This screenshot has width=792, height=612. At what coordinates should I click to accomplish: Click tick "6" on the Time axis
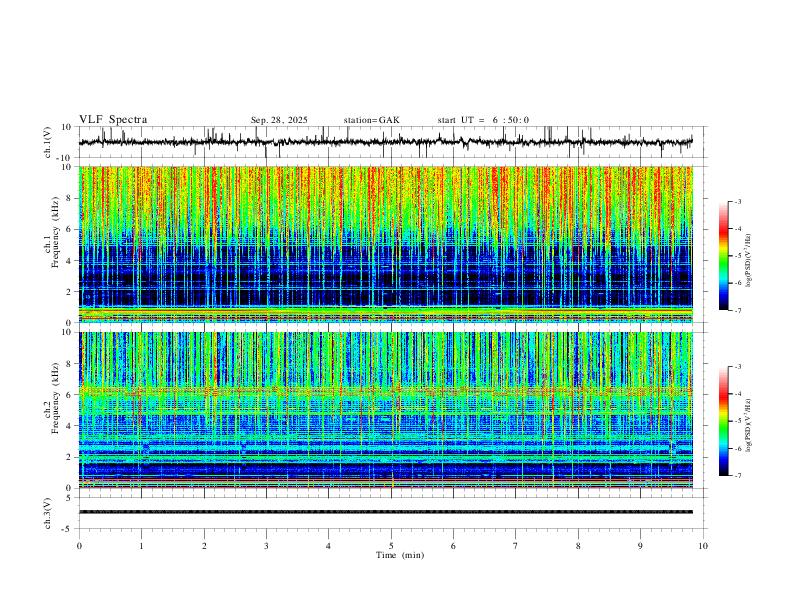[453, 546]
